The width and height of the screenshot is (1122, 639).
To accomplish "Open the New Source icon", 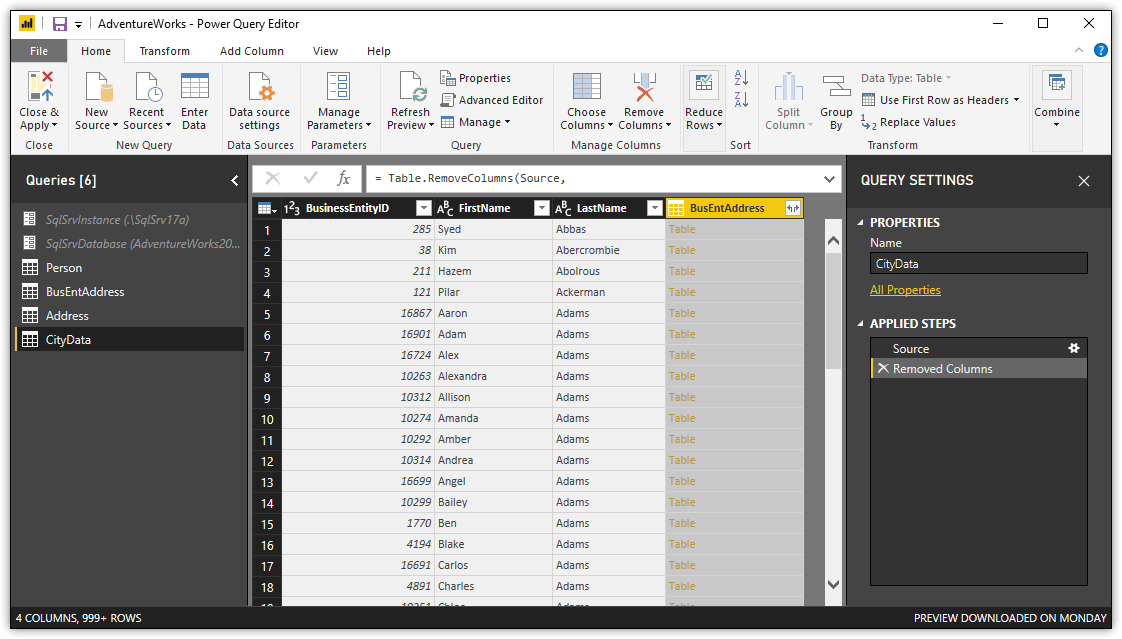I will click(97, 86).
